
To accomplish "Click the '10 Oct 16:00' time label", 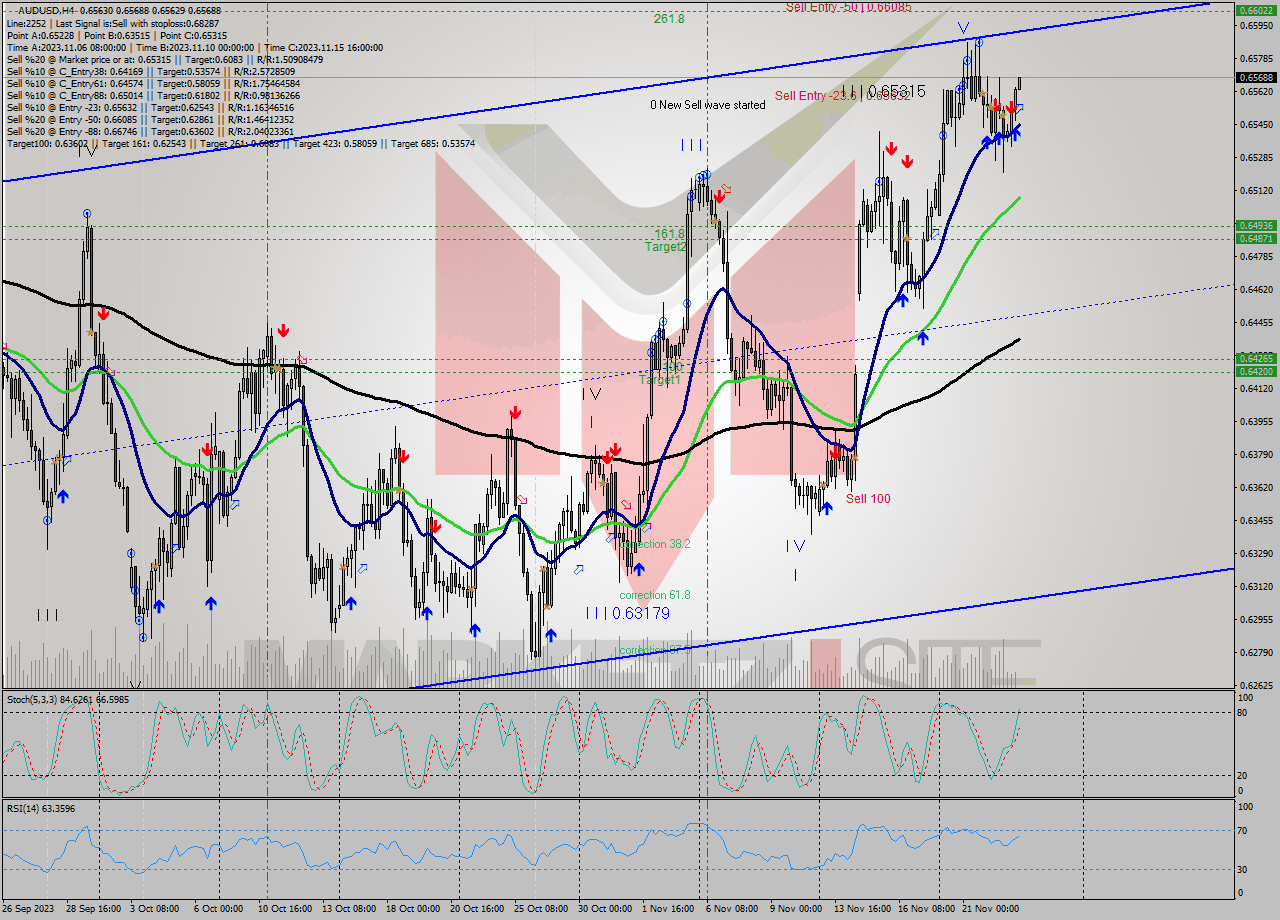I will tap(284, 909).
